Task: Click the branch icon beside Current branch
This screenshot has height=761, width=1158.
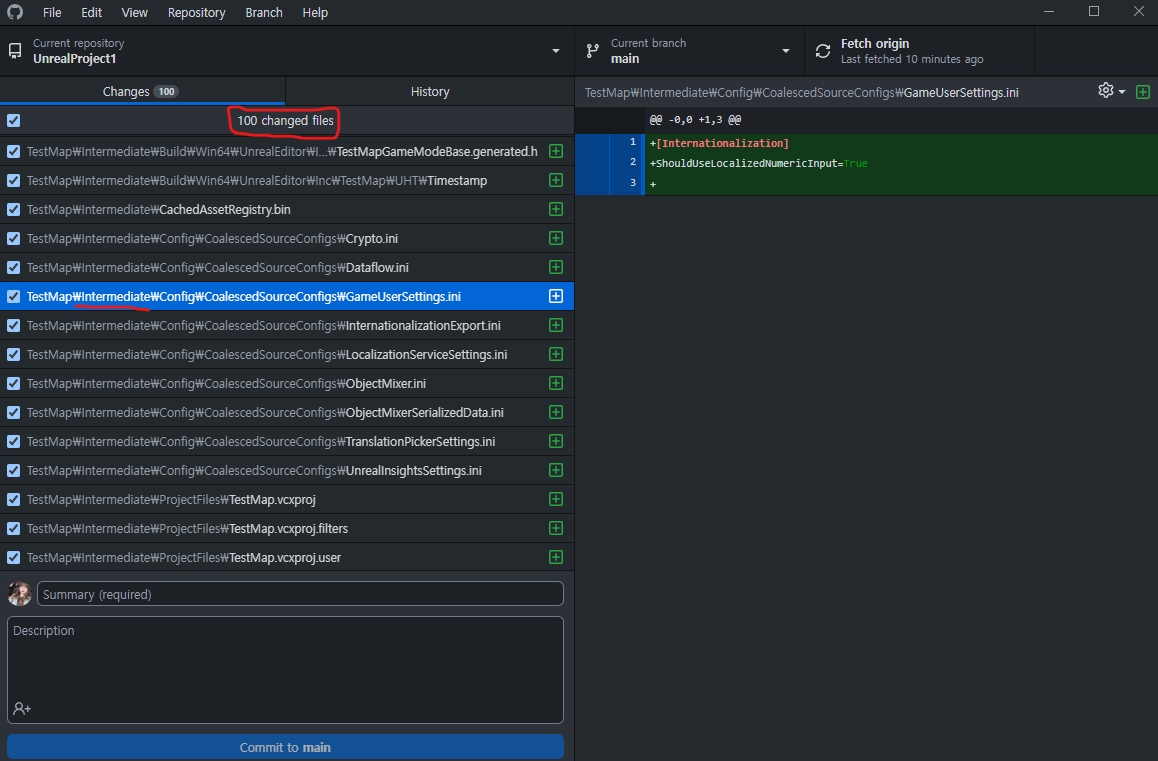Action: (x=592, y=51)
